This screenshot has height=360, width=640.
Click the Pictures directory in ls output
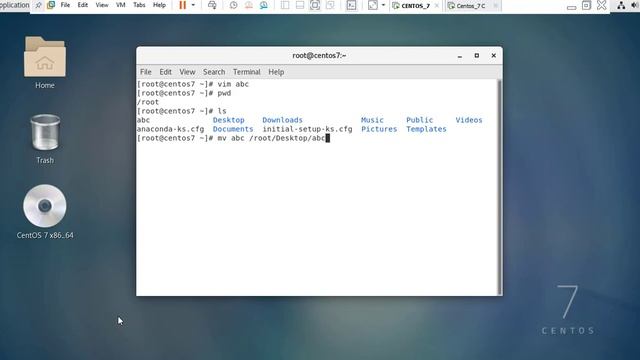379,129
